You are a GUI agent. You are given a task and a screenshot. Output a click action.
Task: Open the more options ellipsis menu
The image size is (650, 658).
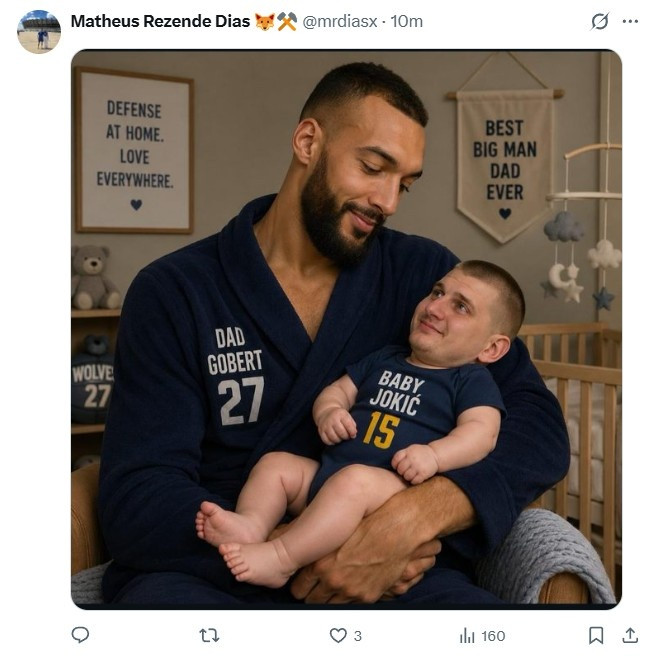click(629, 21)
